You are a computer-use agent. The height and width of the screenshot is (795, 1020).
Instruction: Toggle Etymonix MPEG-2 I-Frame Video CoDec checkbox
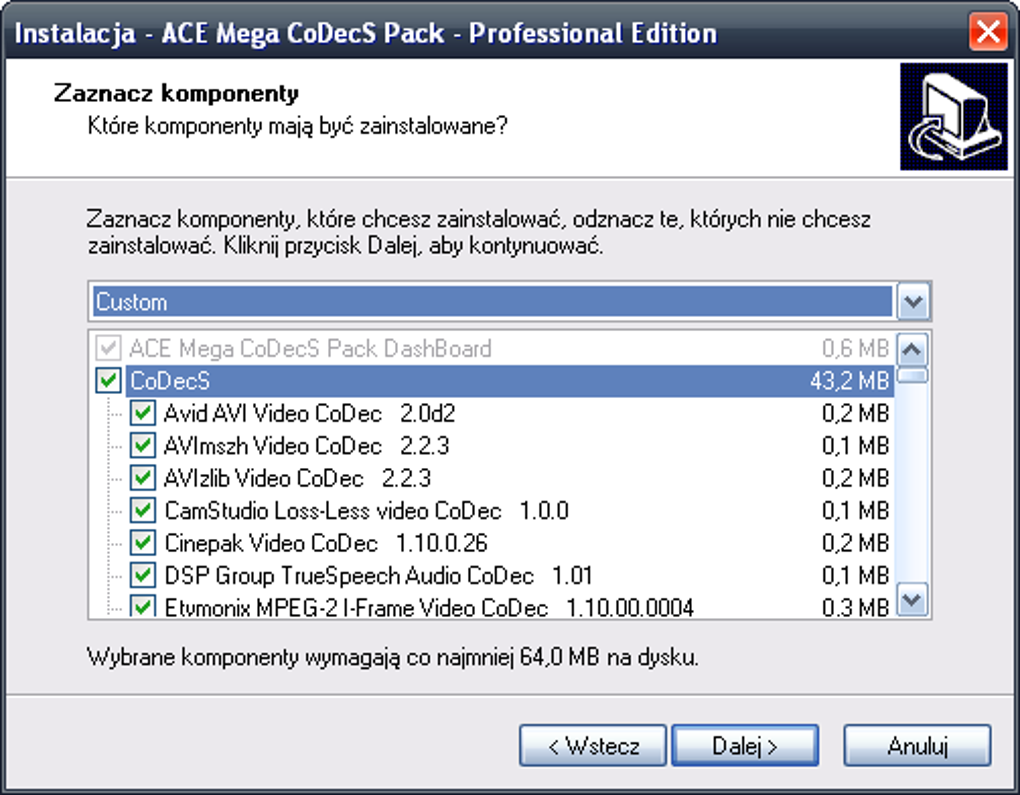coord(144,607)
